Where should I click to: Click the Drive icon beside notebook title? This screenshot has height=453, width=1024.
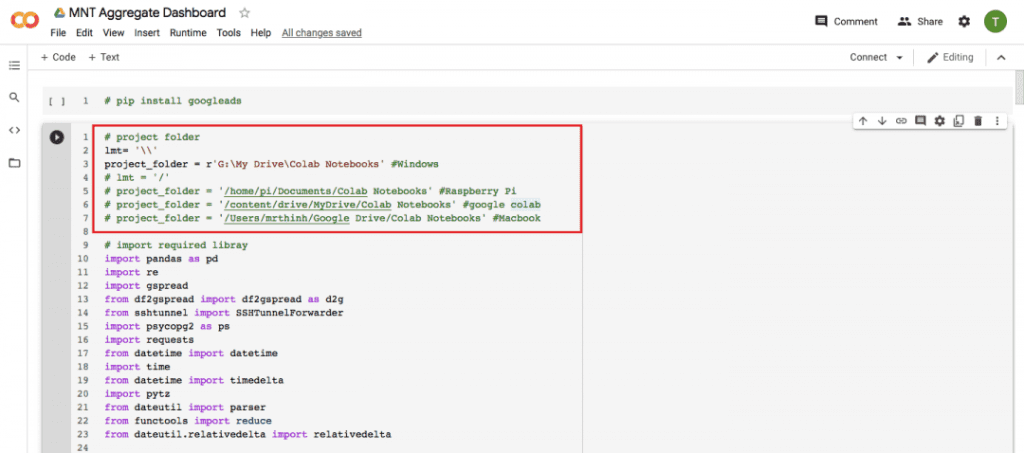(x=59, y=12)
